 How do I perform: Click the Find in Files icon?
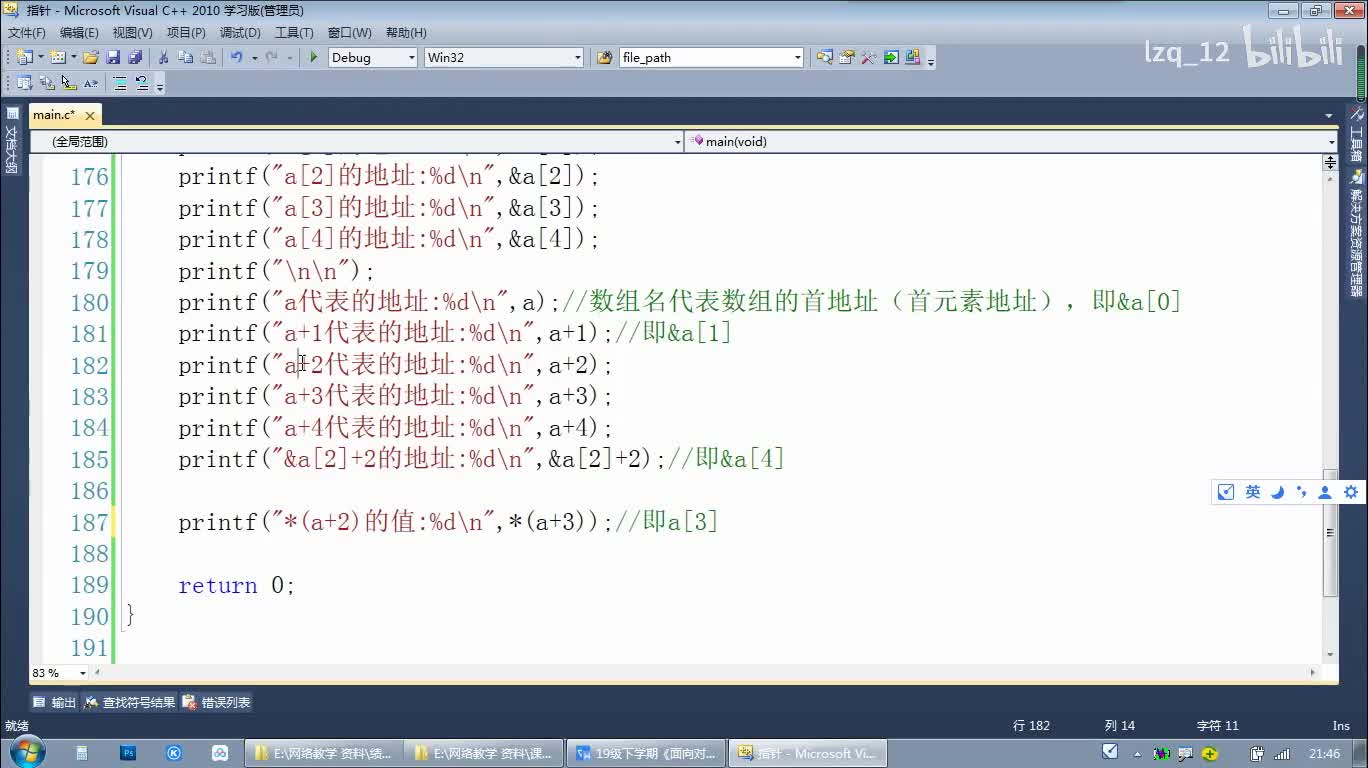[604, 58]
